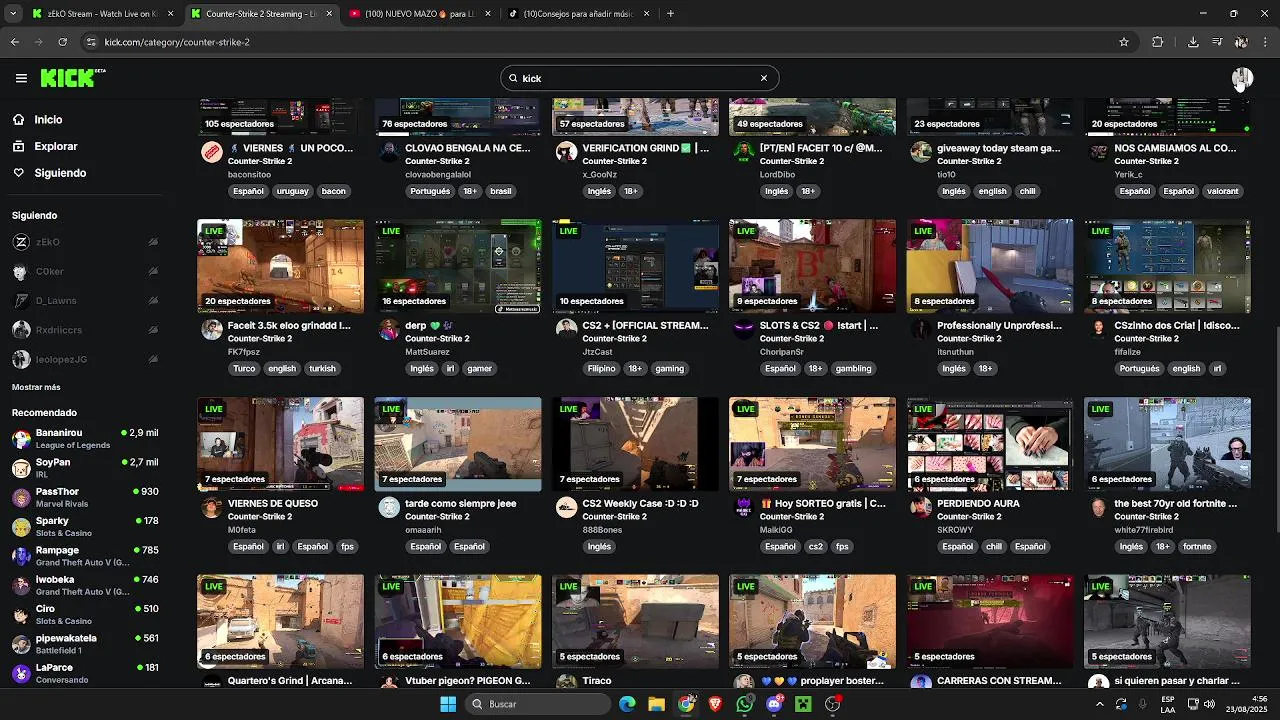Open the user avatar menu on Kick

pyautogui.click(x=1242, y=78)
